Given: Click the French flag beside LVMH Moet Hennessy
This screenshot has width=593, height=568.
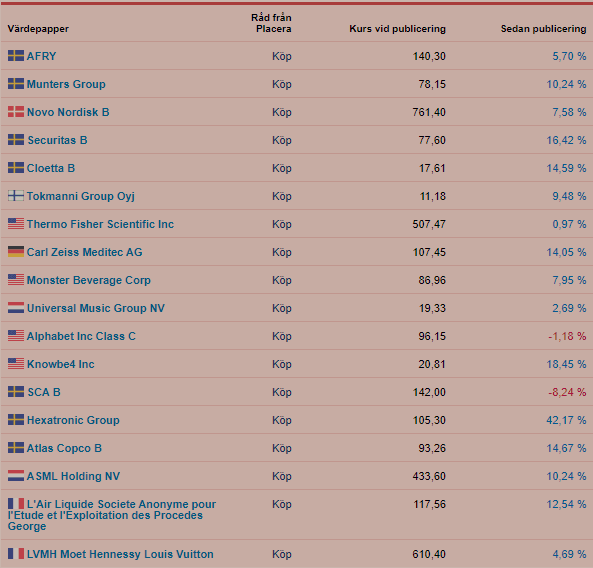Looking at the screenshot, I should point(16,554).
